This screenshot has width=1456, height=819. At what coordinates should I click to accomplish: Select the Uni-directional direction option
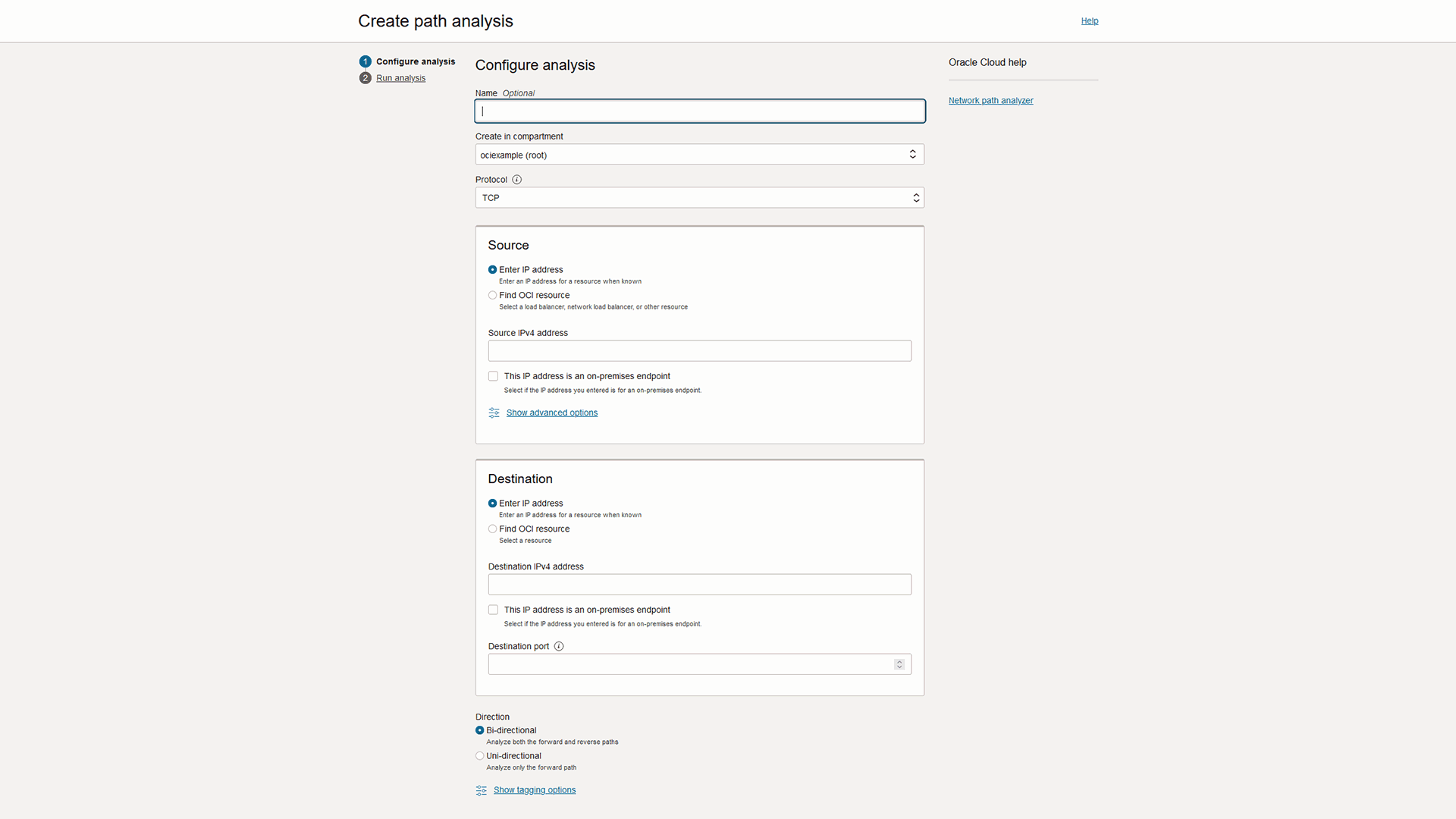click(479, 755)
